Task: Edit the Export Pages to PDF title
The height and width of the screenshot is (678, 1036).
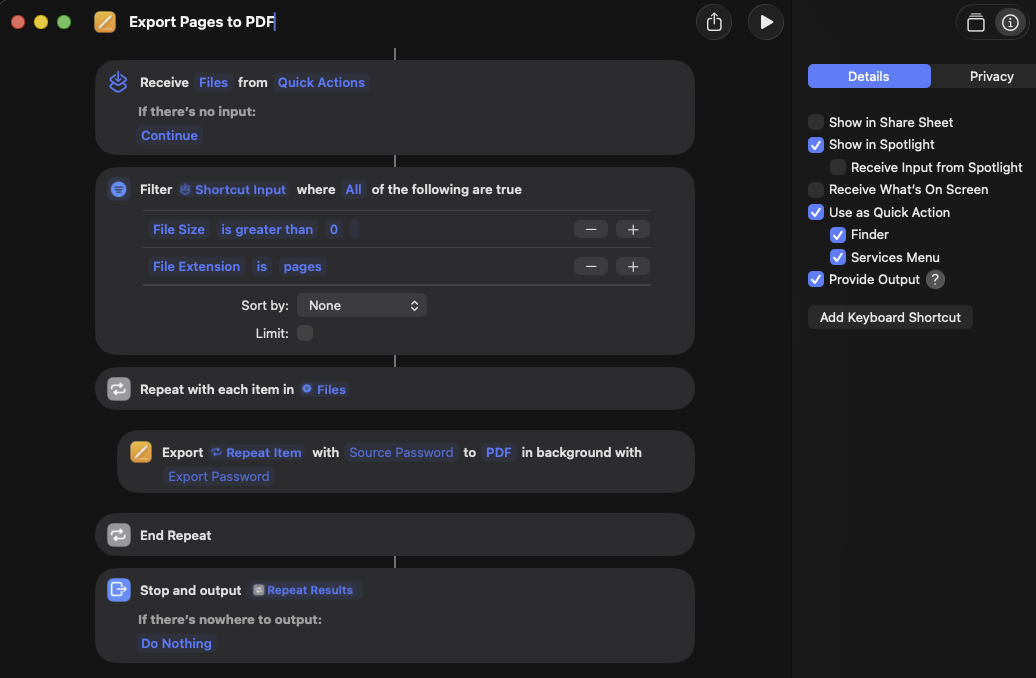Action: [x=202, y=22]
